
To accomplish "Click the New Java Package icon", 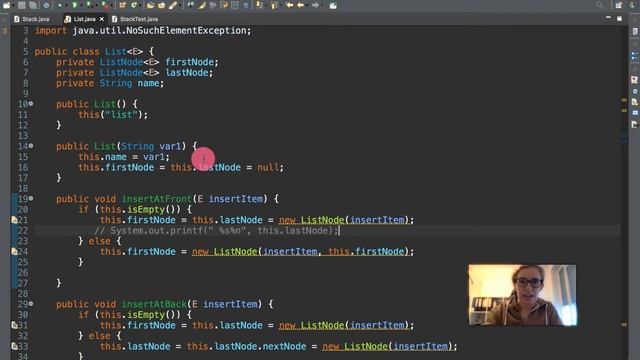I will pyautogui.click(x=122, y=5).
